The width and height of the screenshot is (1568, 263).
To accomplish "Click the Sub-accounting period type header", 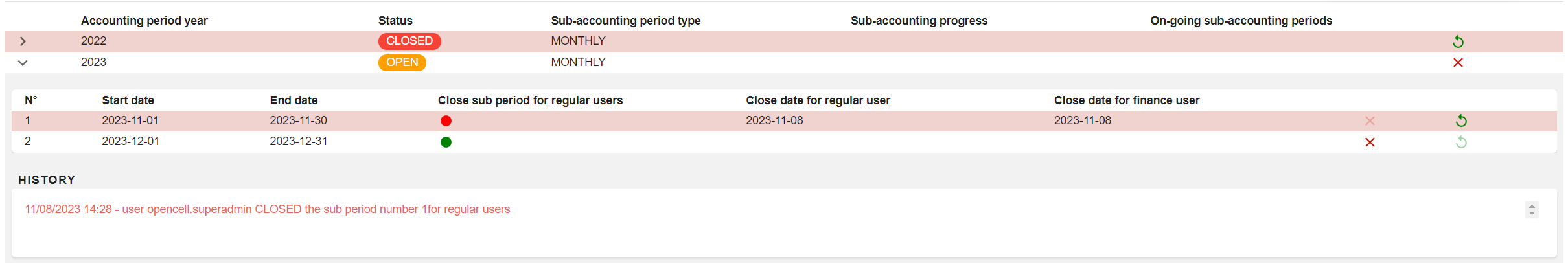I will [625, 21].
